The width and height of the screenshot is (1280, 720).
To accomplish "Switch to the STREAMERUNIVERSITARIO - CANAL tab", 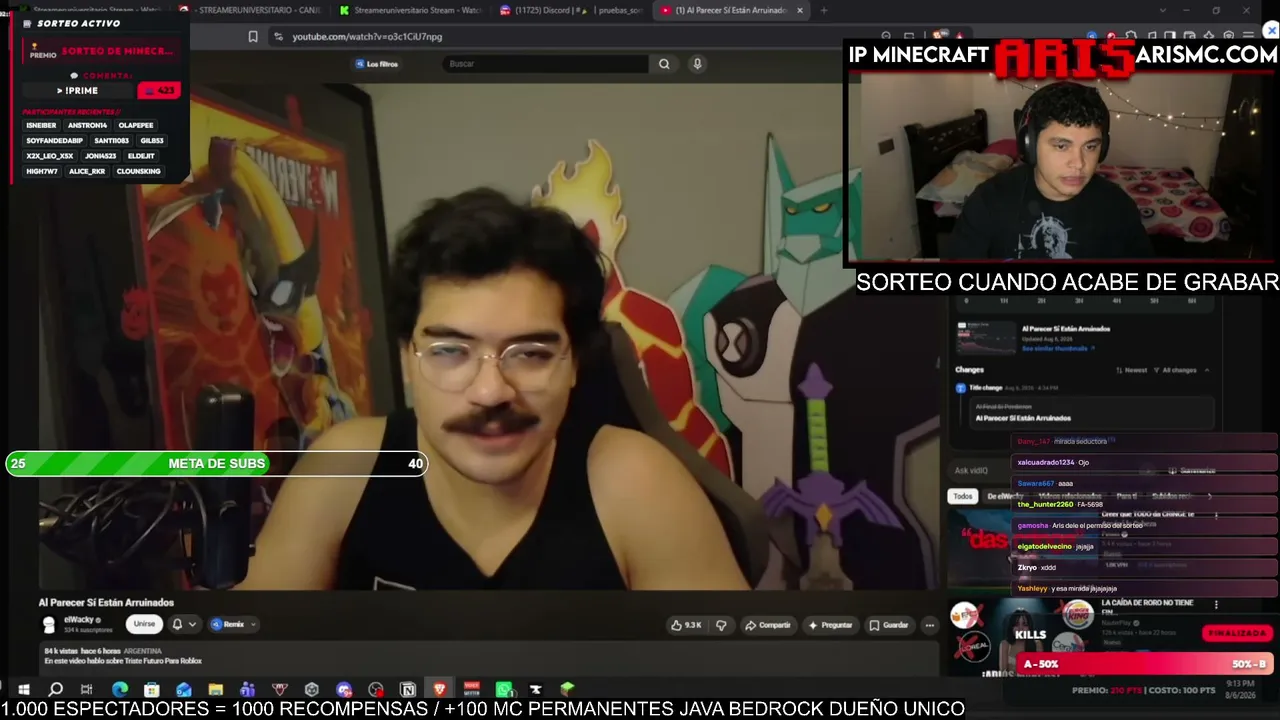I will 252,11.
